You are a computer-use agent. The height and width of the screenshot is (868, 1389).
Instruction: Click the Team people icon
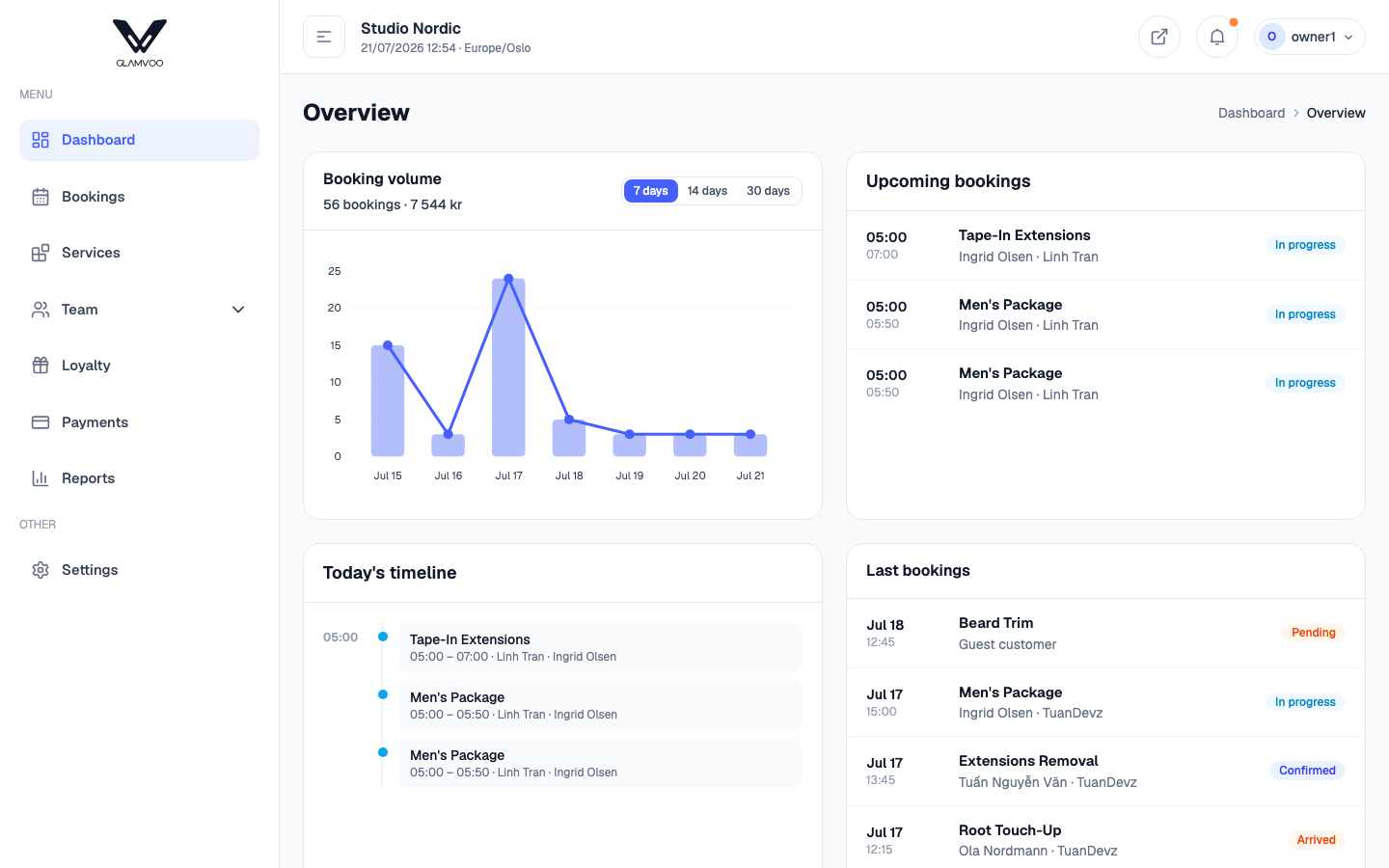pyautogui.click(x=41, y=310)
